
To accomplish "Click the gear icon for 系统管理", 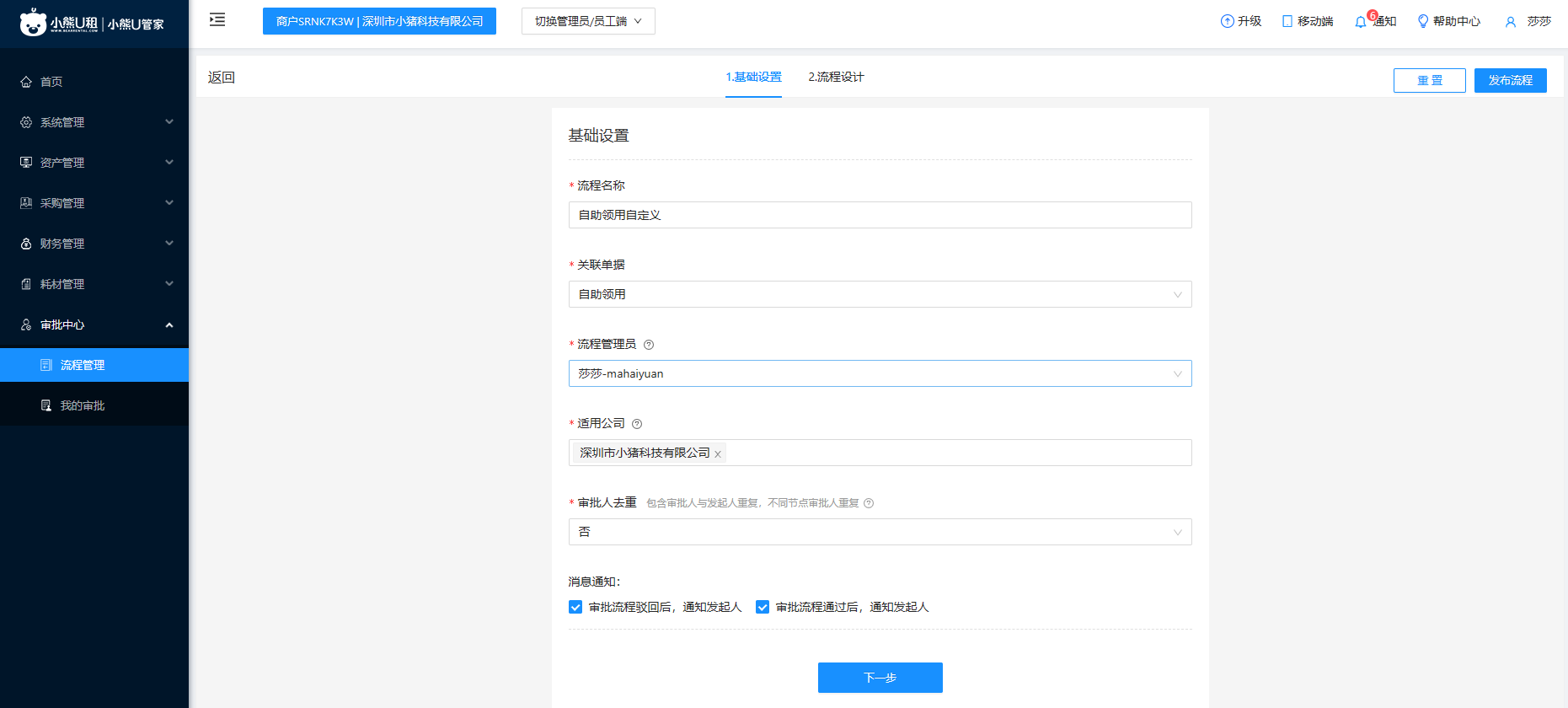I will coord(26,122).
